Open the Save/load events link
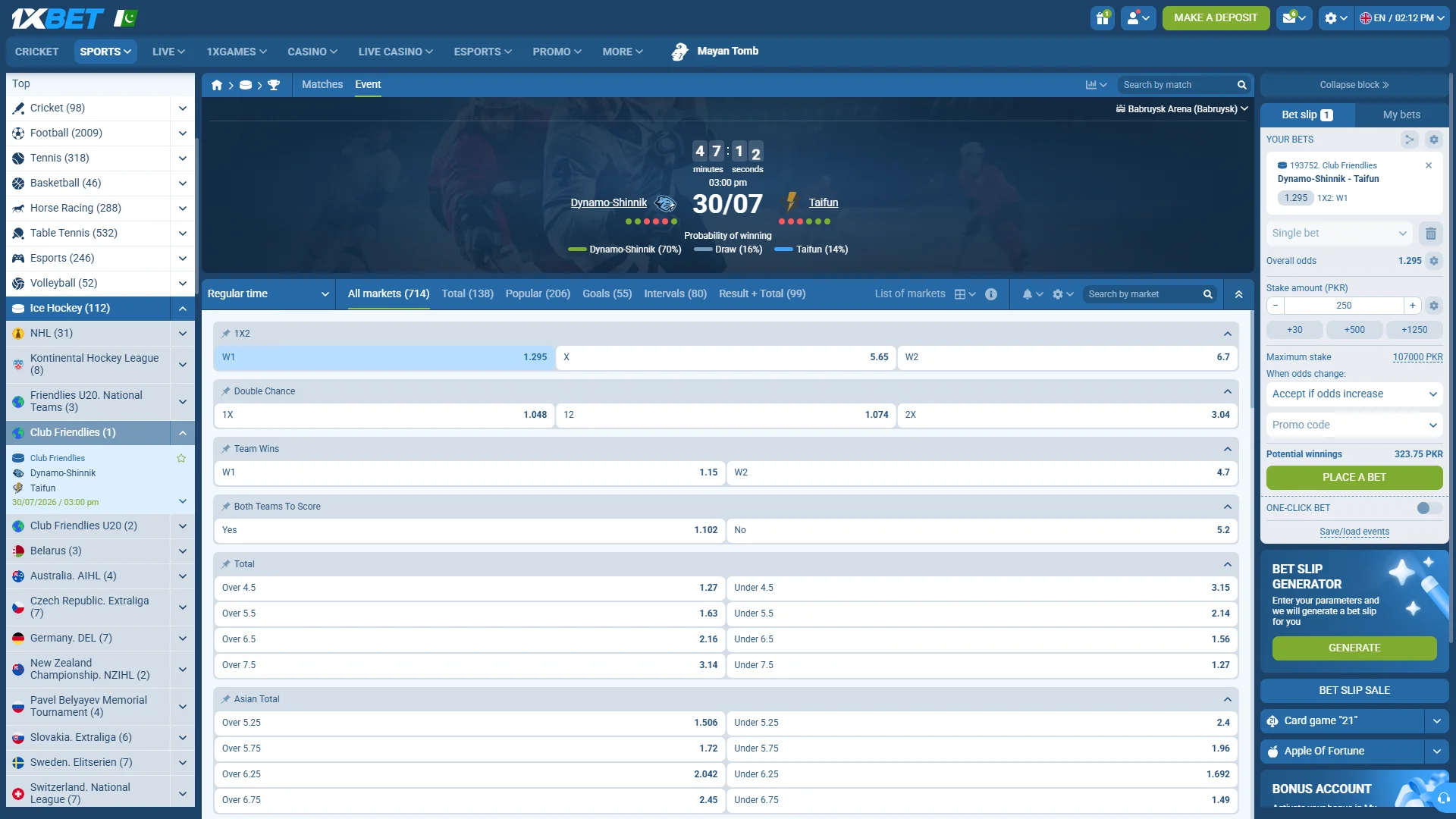The height and width of the screenshot is (819, 1456). coord(1354,532)
